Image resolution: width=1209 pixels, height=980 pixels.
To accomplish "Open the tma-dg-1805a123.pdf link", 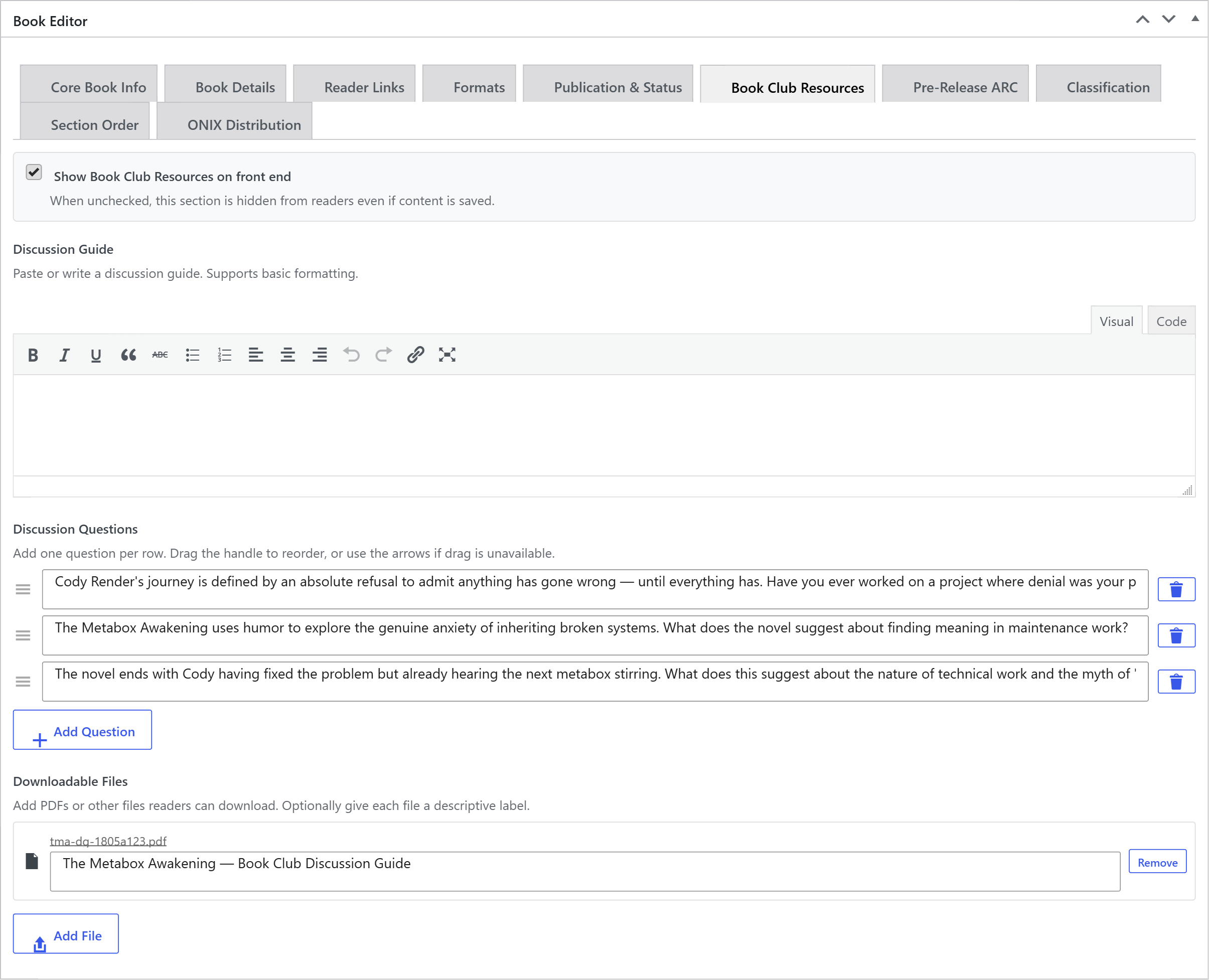I will [x=108, y=841].
